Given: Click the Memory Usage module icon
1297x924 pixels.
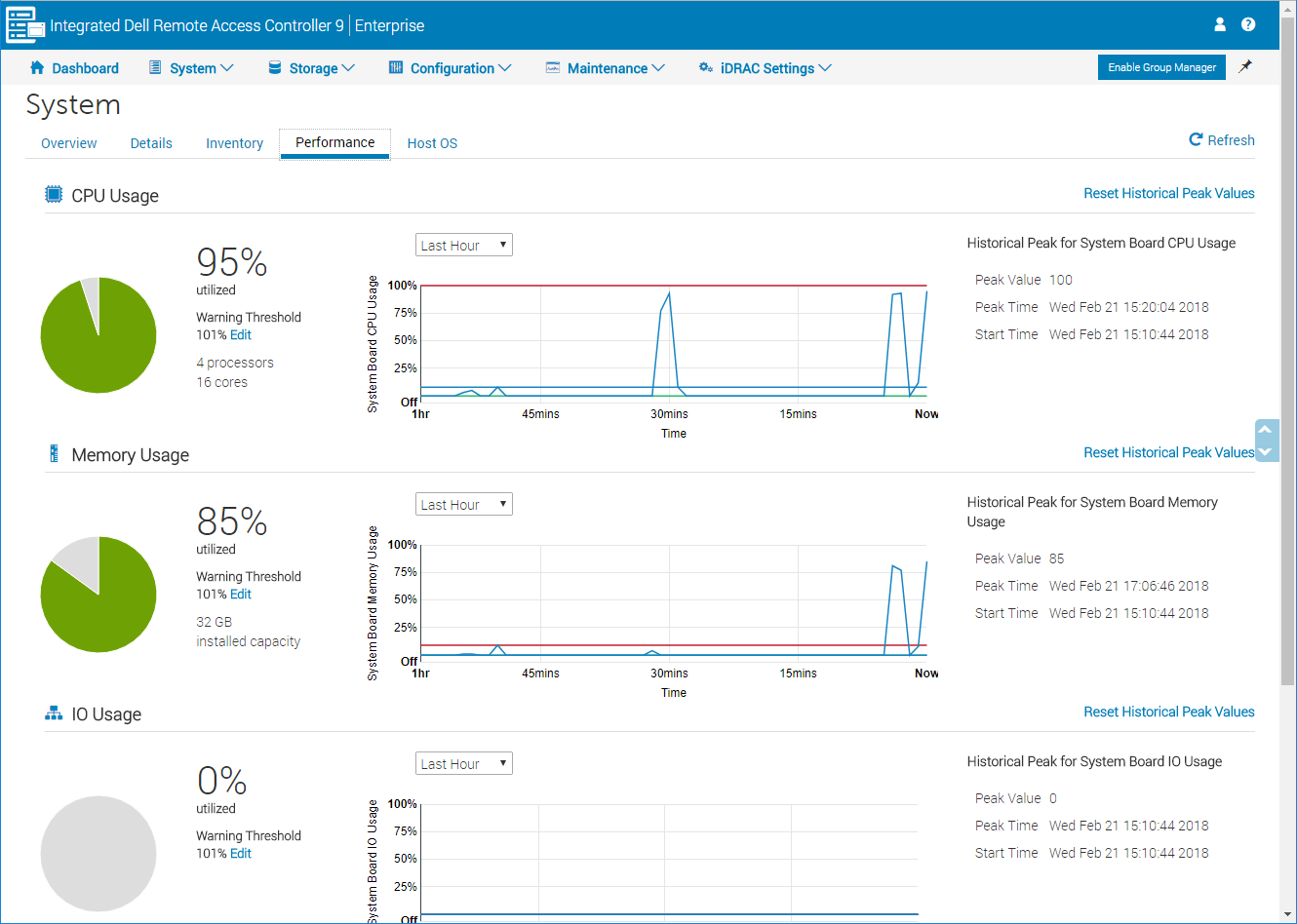Looking at the screenshot, I should (x=54, y=454).
